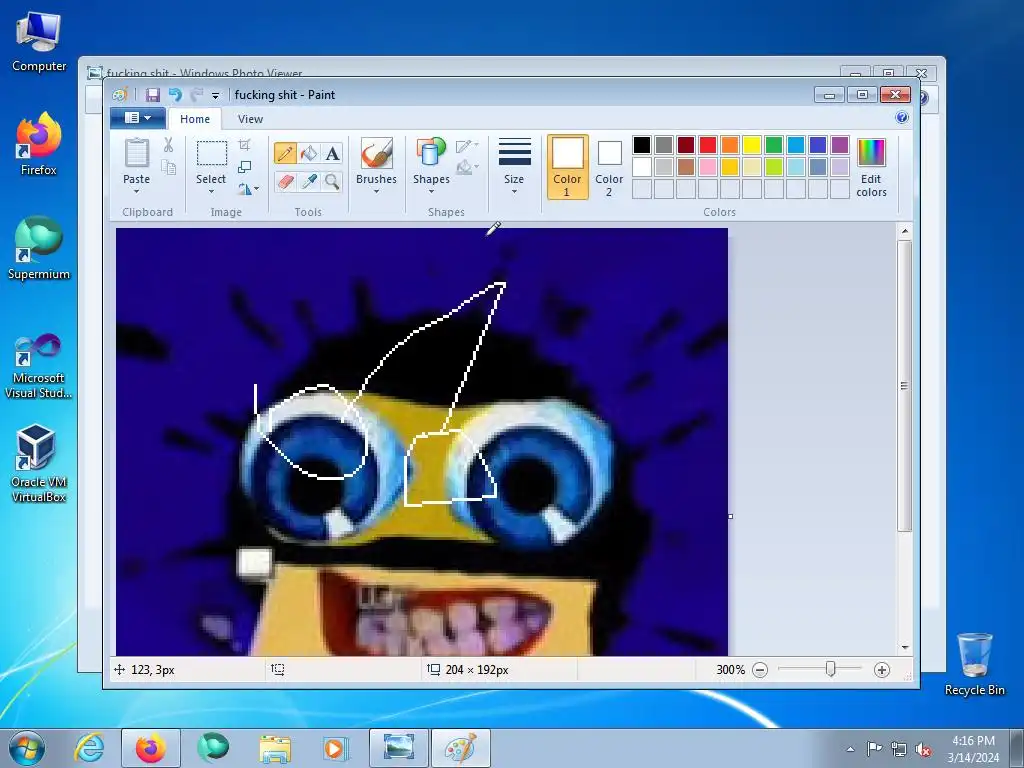1024x768 pixels.
Task: Click the Action Center flag tray icon
Action: (874, 749)
